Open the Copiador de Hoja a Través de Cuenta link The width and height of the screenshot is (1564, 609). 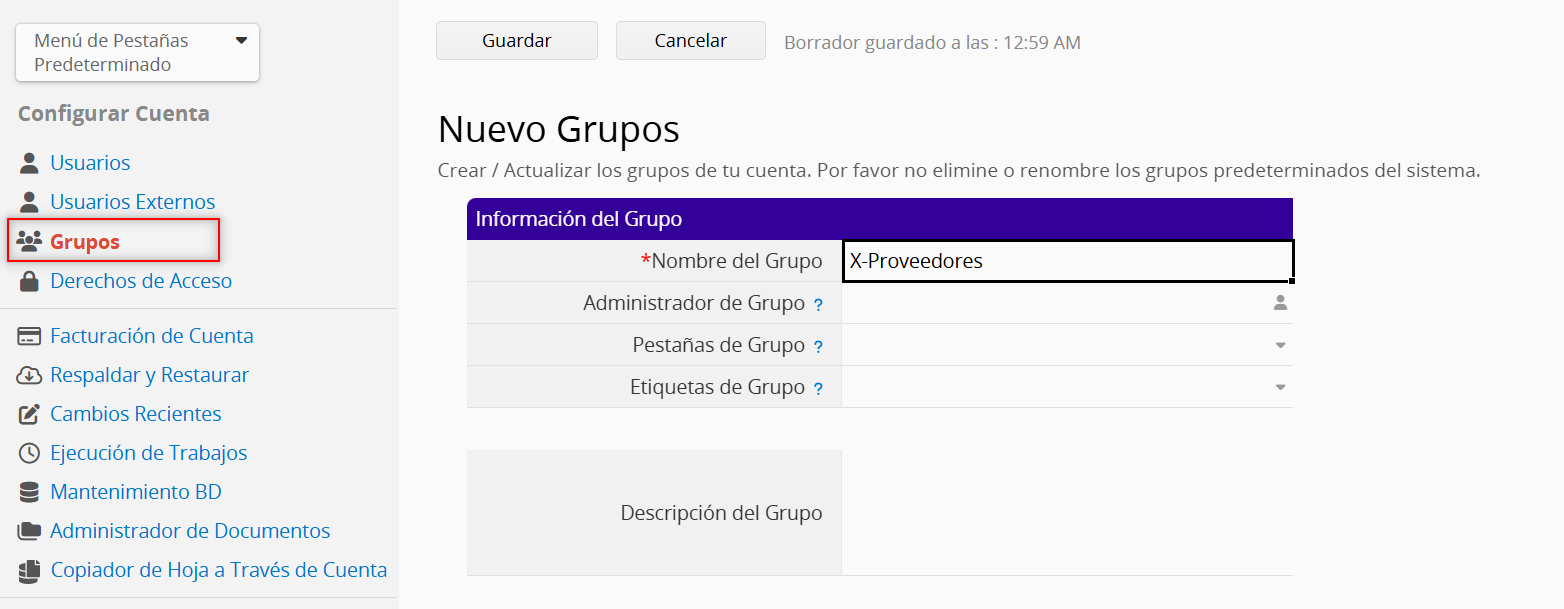click(218, 570)
